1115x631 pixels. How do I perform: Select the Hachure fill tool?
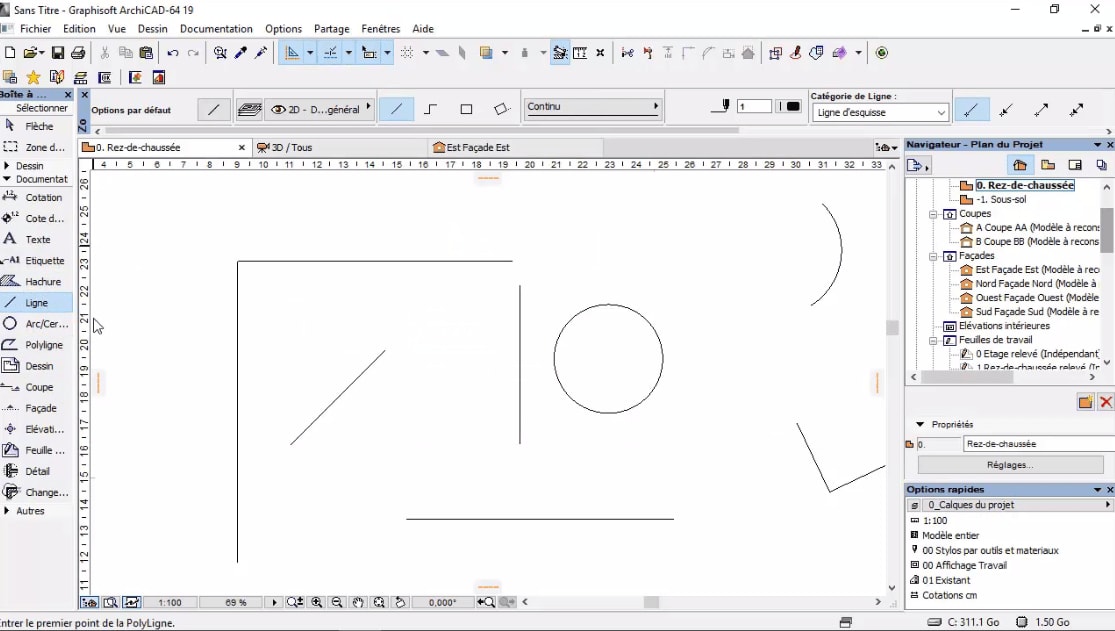tap(36, 282)
